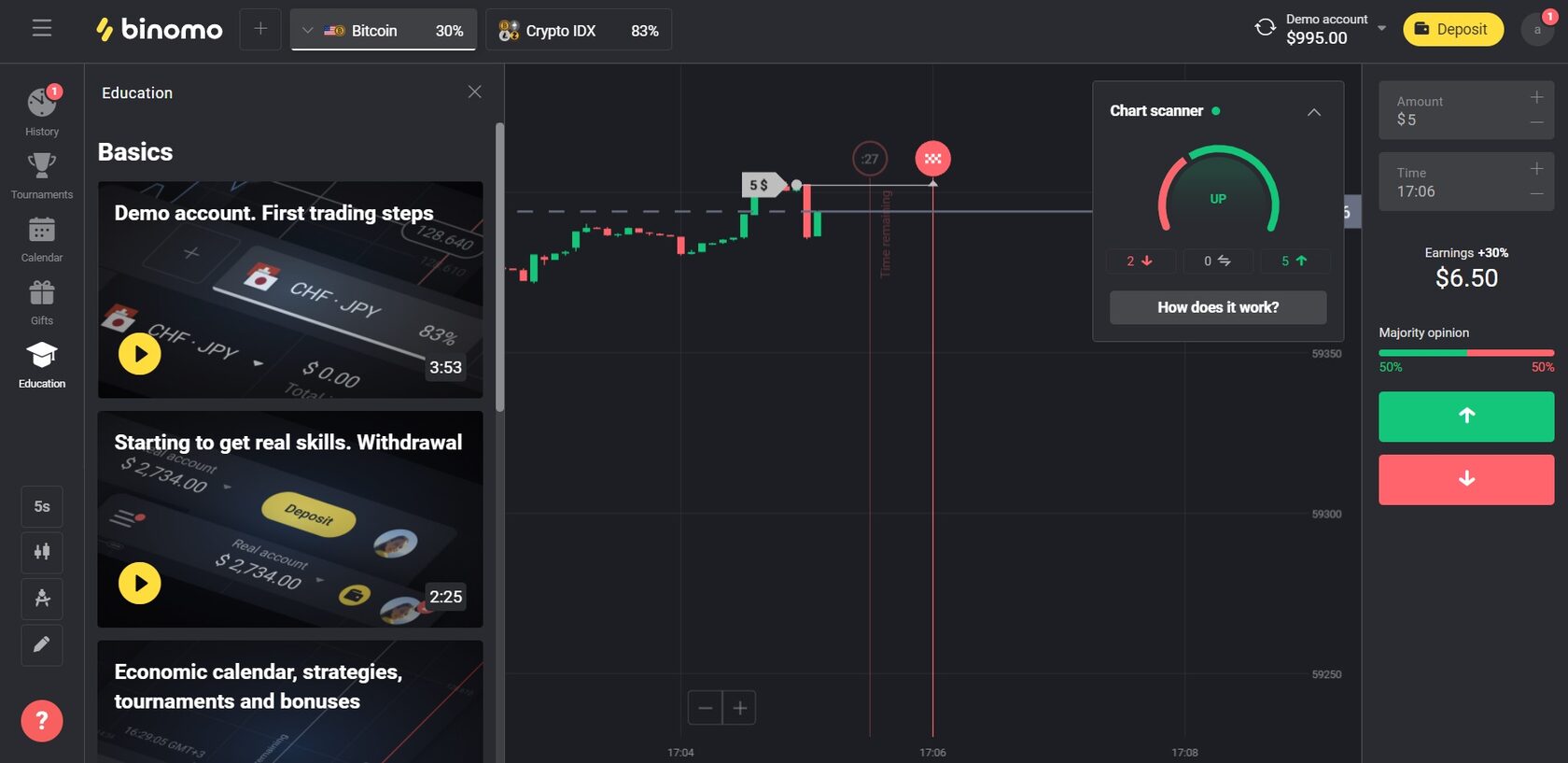Collapse the Chart scanner panel
1568x763 pixels.
1314,111
